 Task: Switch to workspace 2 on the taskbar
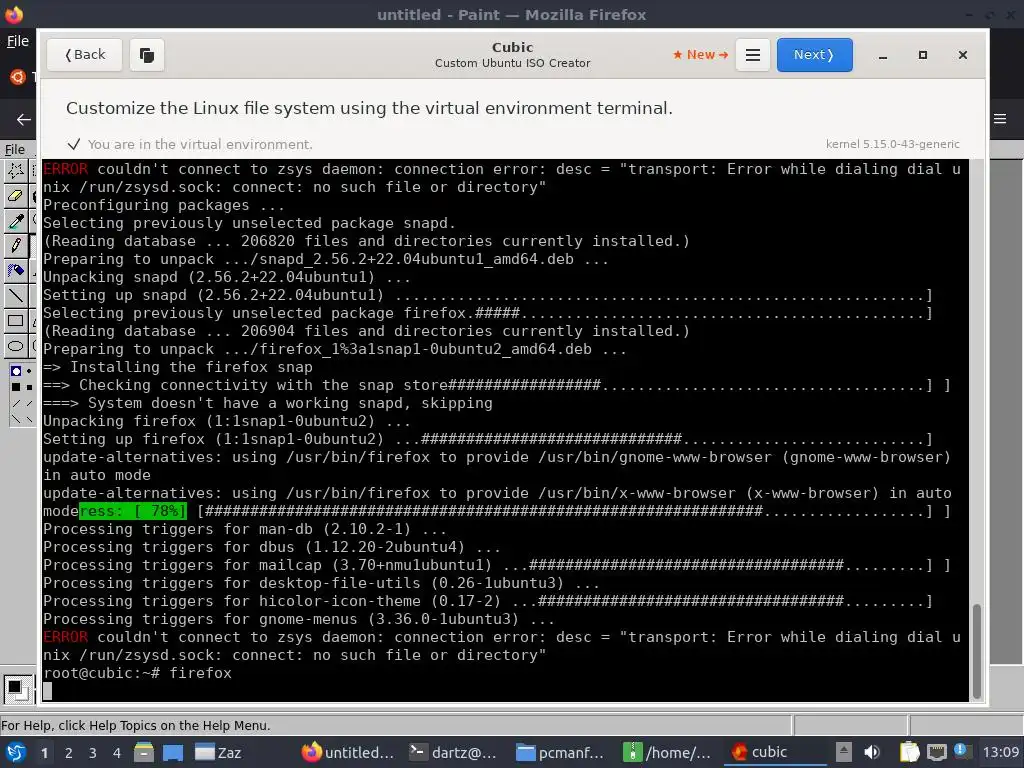69,753
